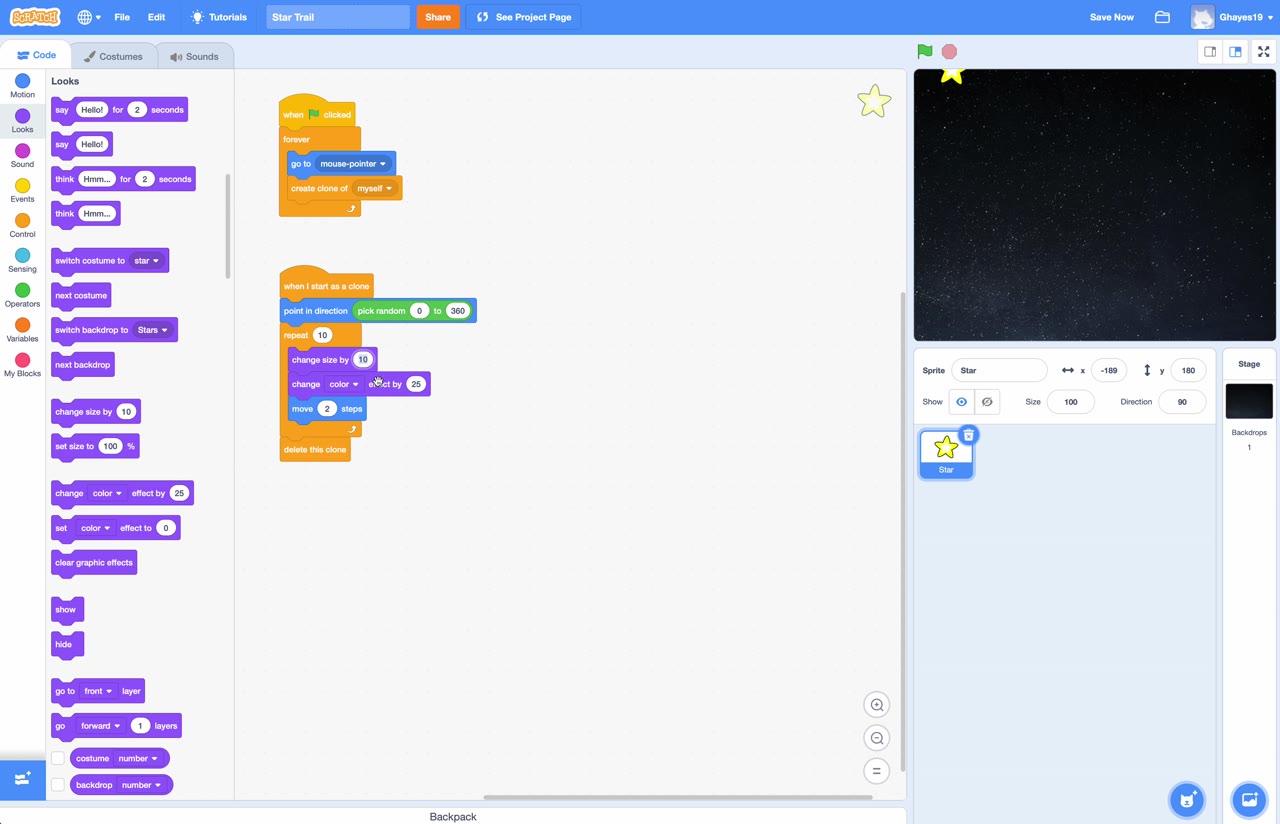The height and width of the screenshot is (824, 1280).
Task: Open the mouse-pointer dropdown in the go to block
Action: tap(382, 163)
